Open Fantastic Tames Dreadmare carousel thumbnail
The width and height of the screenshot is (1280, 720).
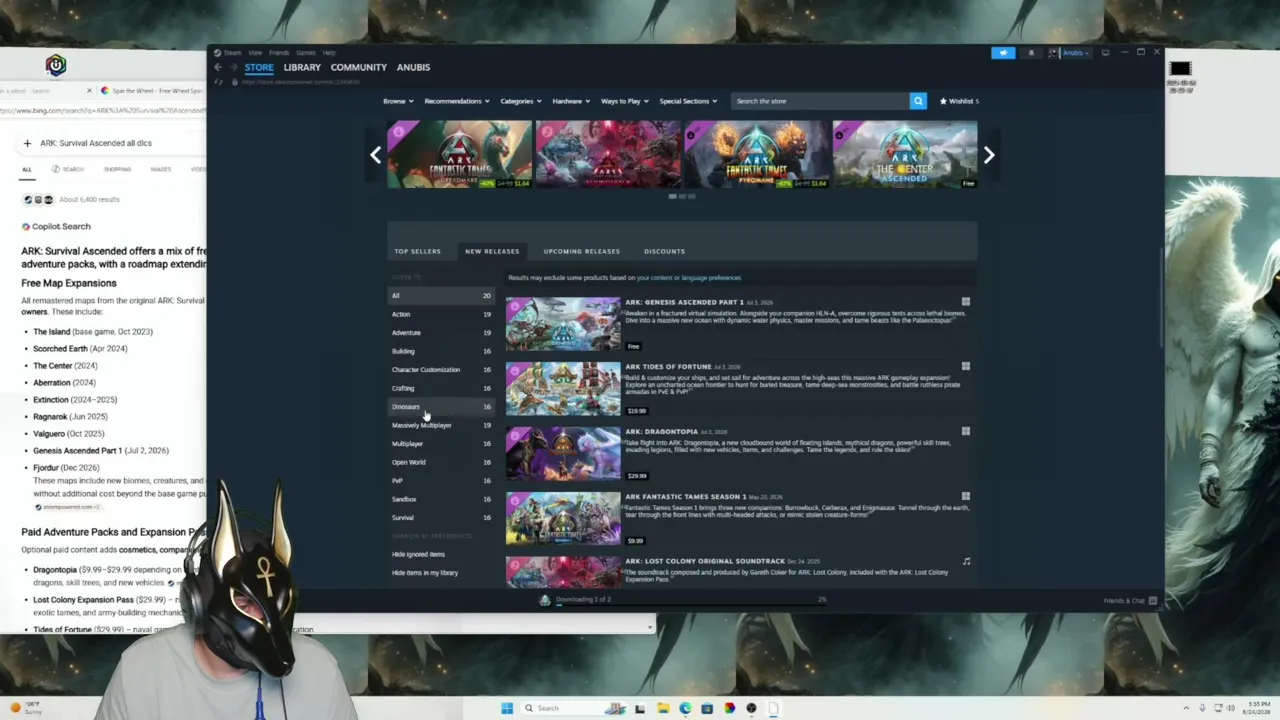click(460, 154)
